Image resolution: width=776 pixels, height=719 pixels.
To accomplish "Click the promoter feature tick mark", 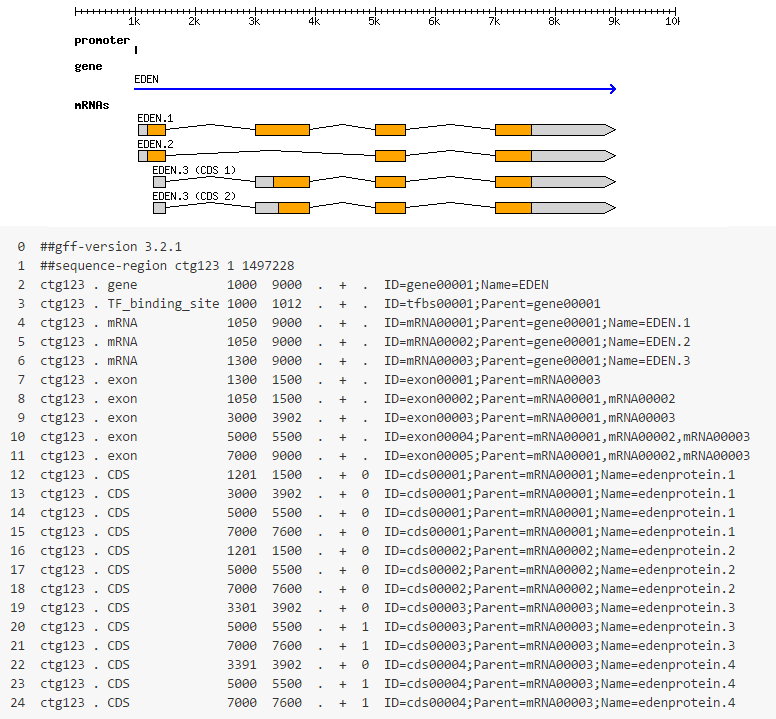I will coord(136,48).
